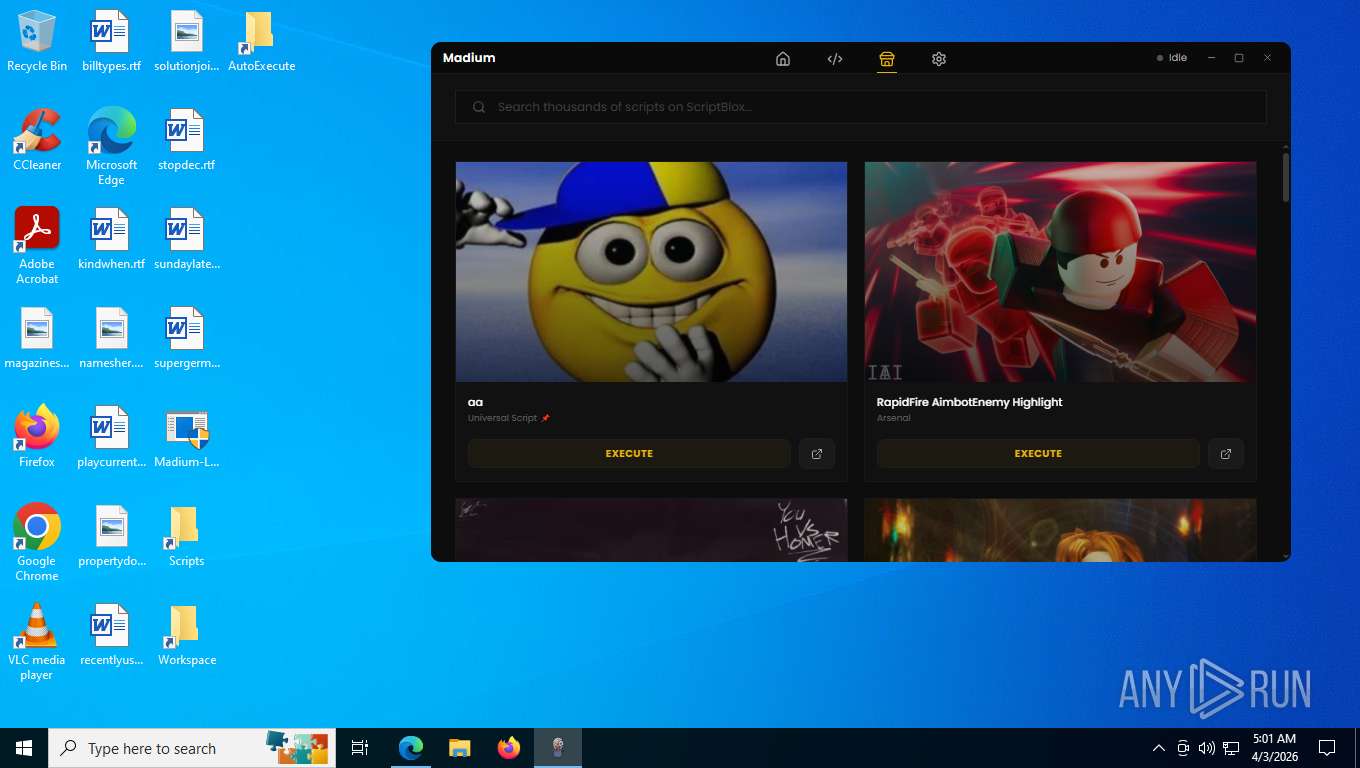Image resolution: width=1360 pixels, height=768 pixels.
Task: Click the 'aa' script thumbnail image
Action: tap(651, 272)
